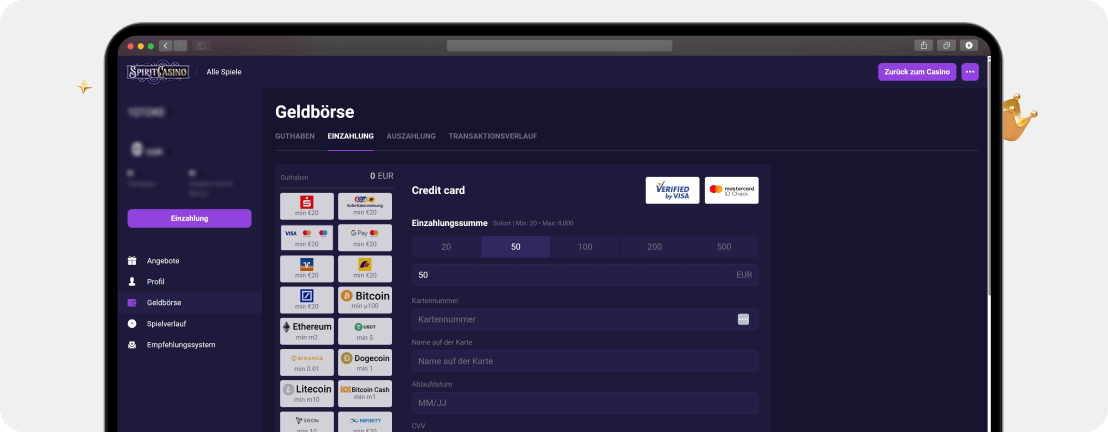Choose Ethereum as deposit method
The height and width of the screenshot is (432, 1108).
coord(306,331)
